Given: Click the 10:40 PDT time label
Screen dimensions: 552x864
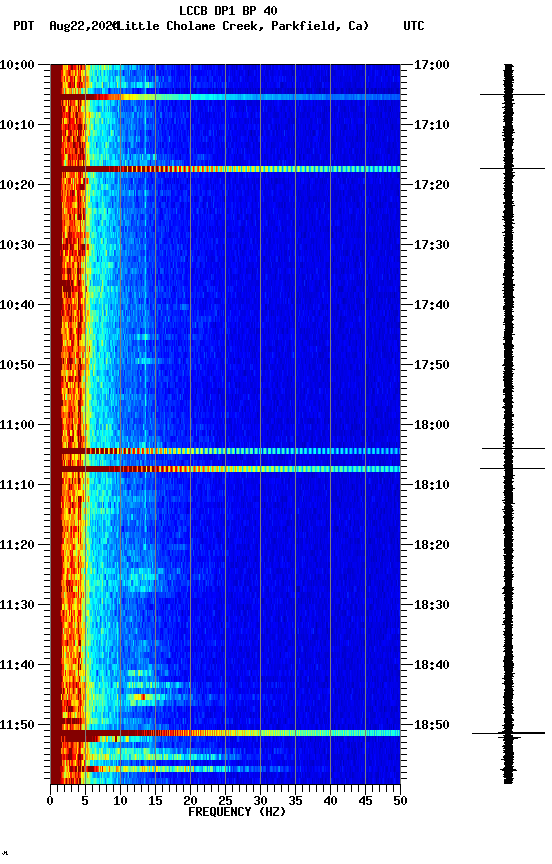Looking at the screenshot, I should click(17, 305).
